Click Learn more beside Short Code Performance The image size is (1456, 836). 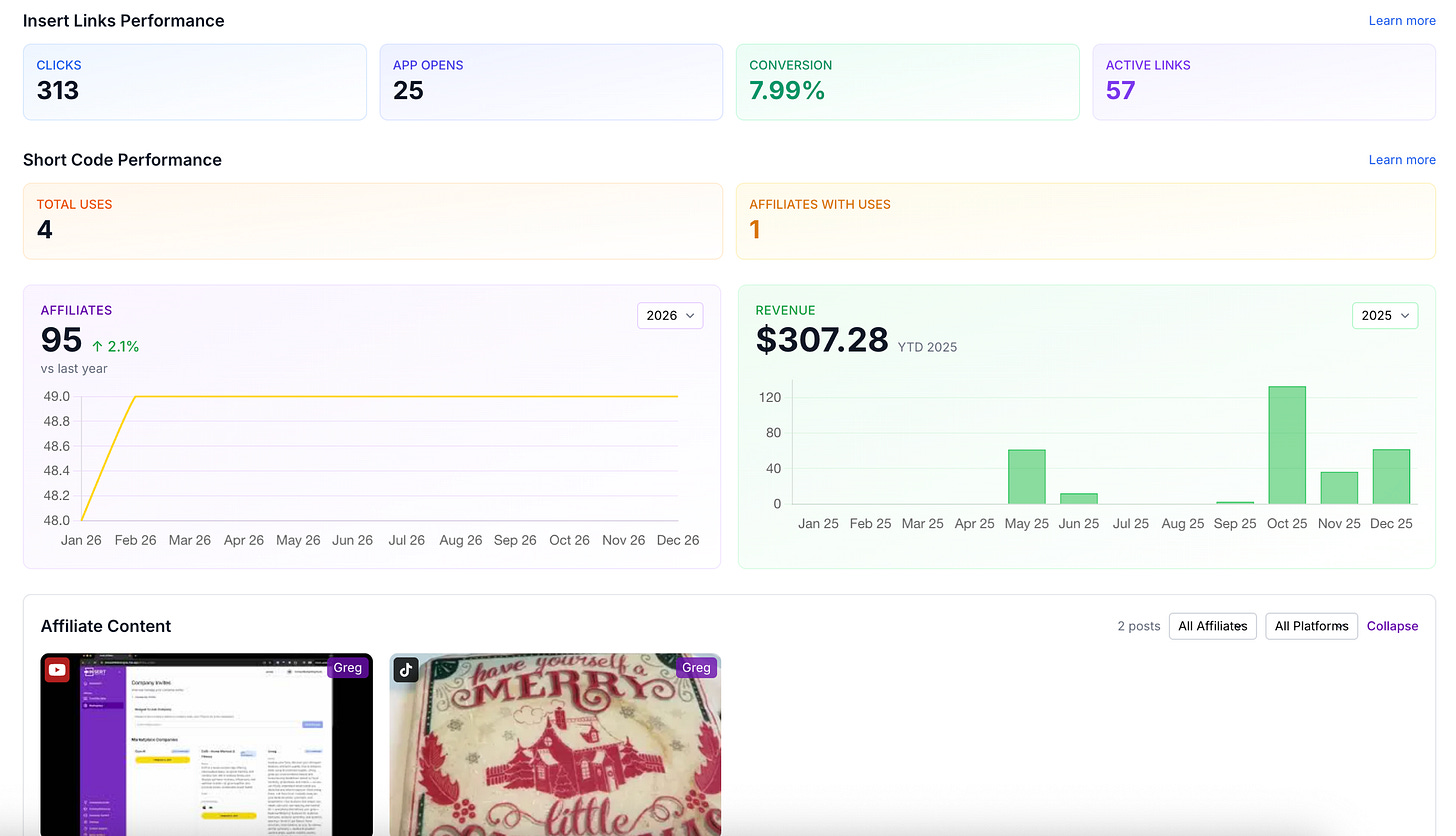1402,159
